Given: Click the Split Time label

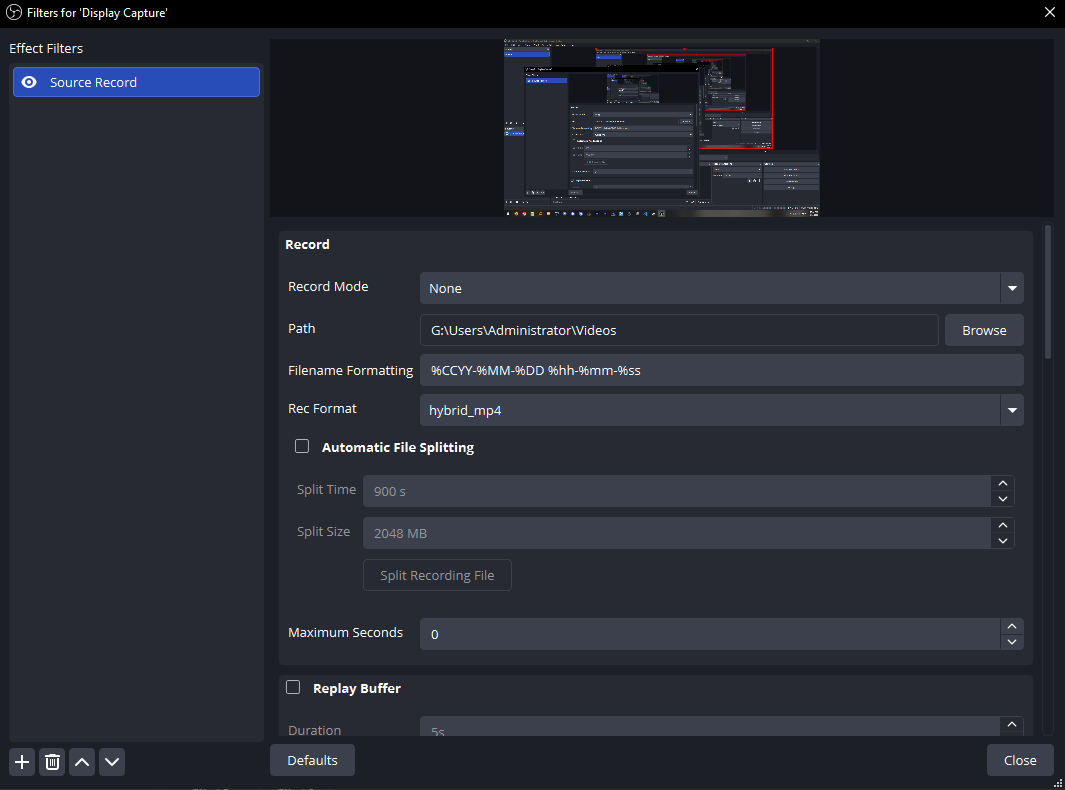Looking at the screenshot, I should click(x=326, y=489).
